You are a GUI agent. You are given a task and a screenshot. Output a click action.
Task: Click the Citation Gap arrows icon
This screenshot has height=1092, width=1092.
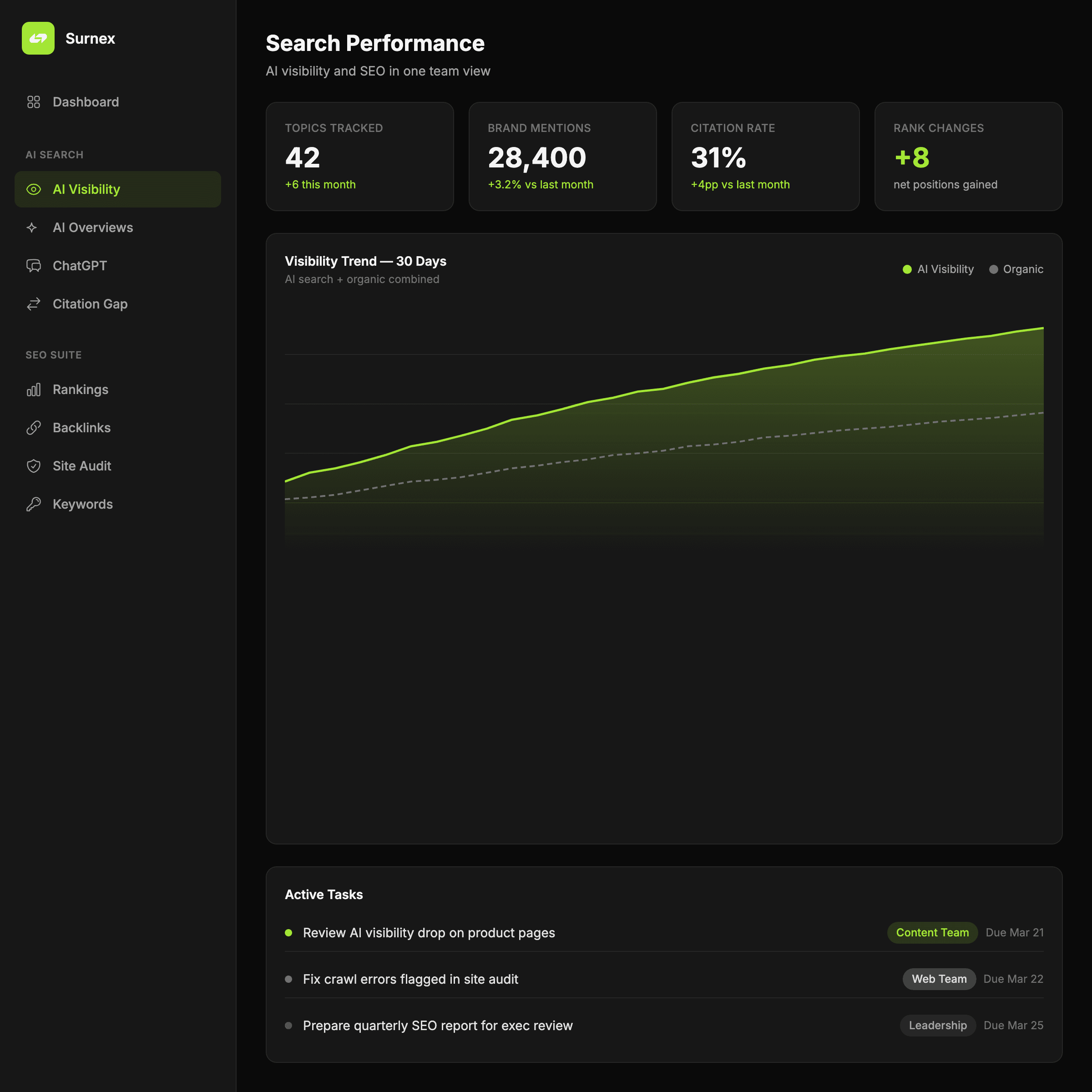pyautogui.click(x=33, y=304)
